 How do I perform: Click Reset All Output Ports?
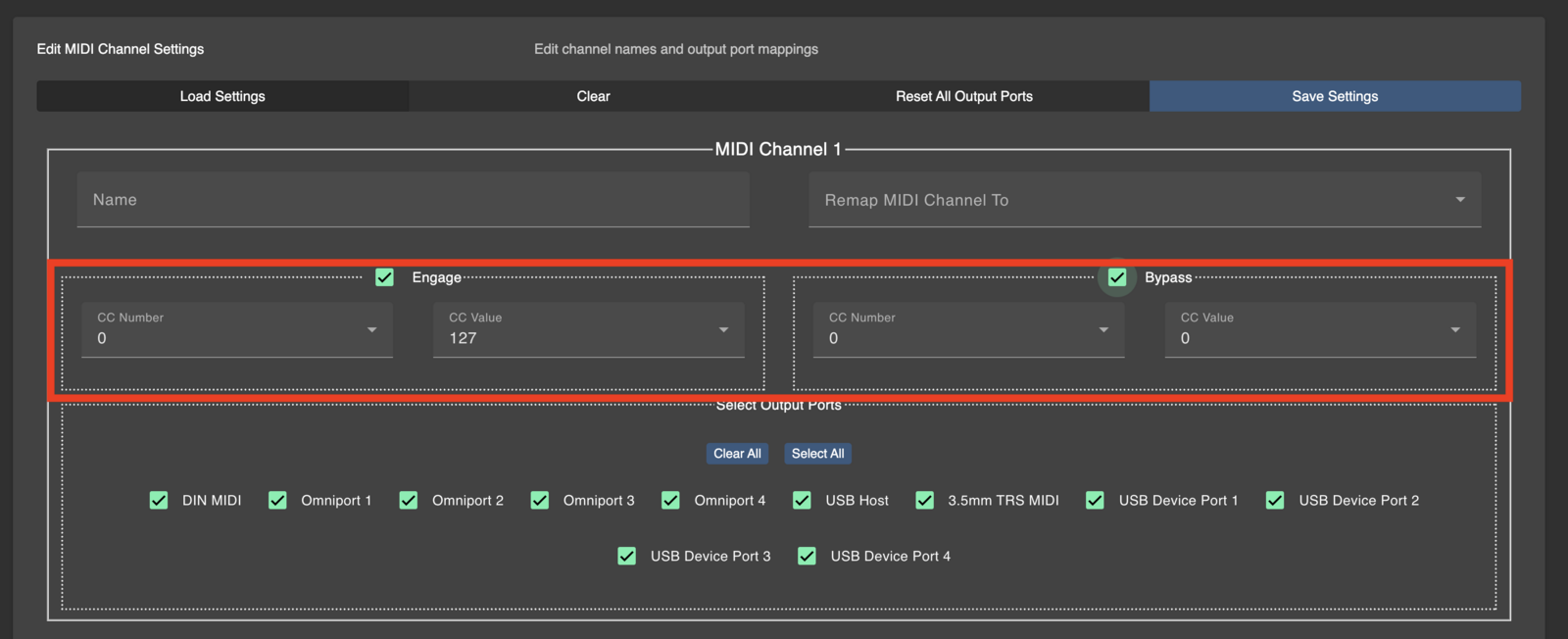coord(963,96)
